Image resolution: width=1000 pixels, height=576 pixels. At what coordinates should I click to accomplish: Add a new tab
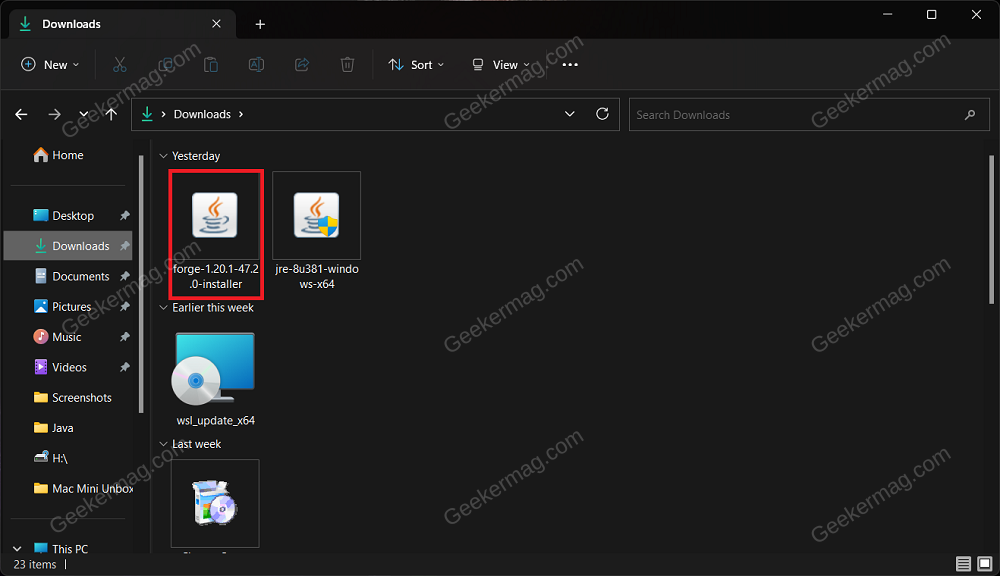coord(260,24)
